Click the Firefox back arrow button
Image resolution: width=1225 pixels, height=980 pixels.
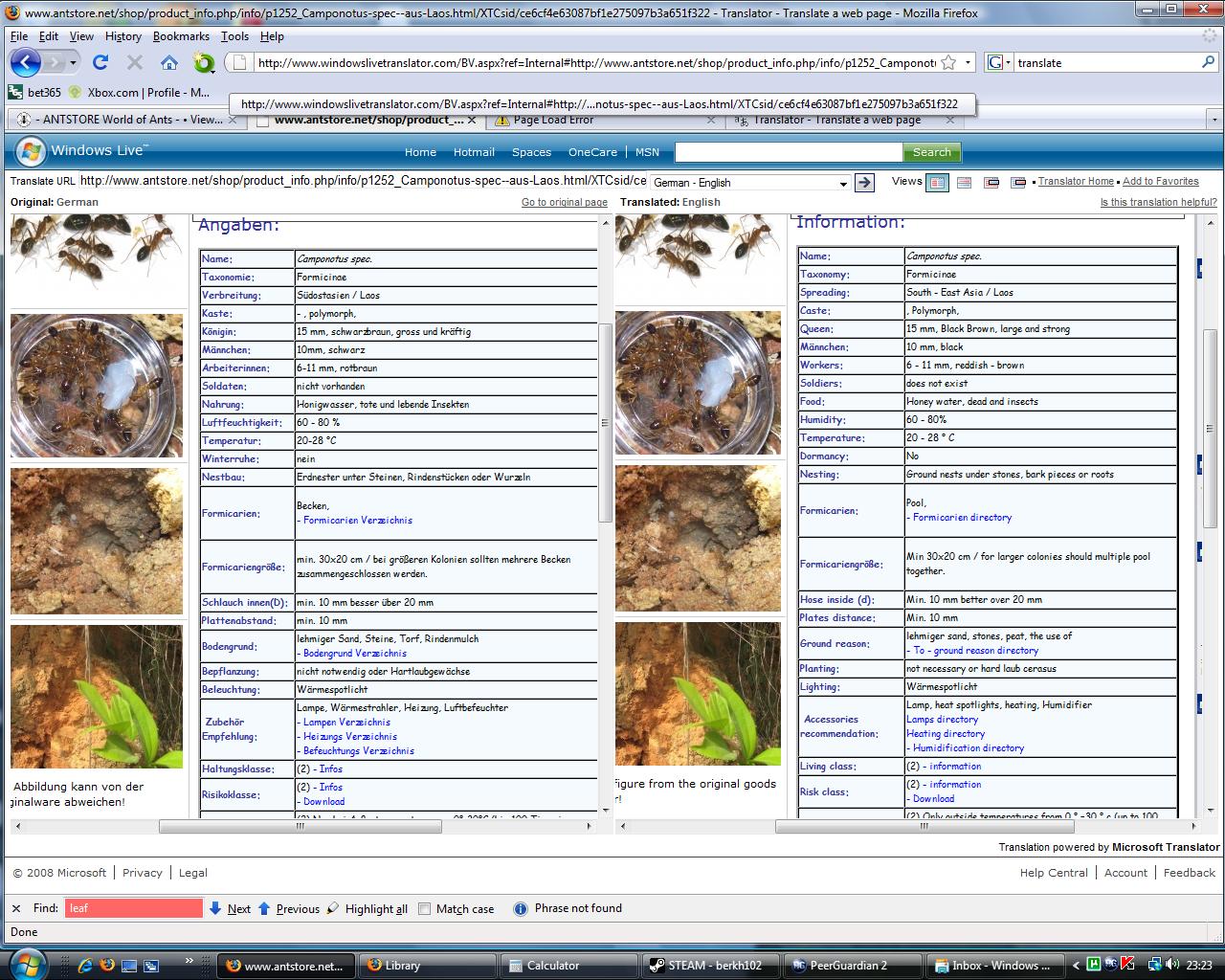coord(26,63)
